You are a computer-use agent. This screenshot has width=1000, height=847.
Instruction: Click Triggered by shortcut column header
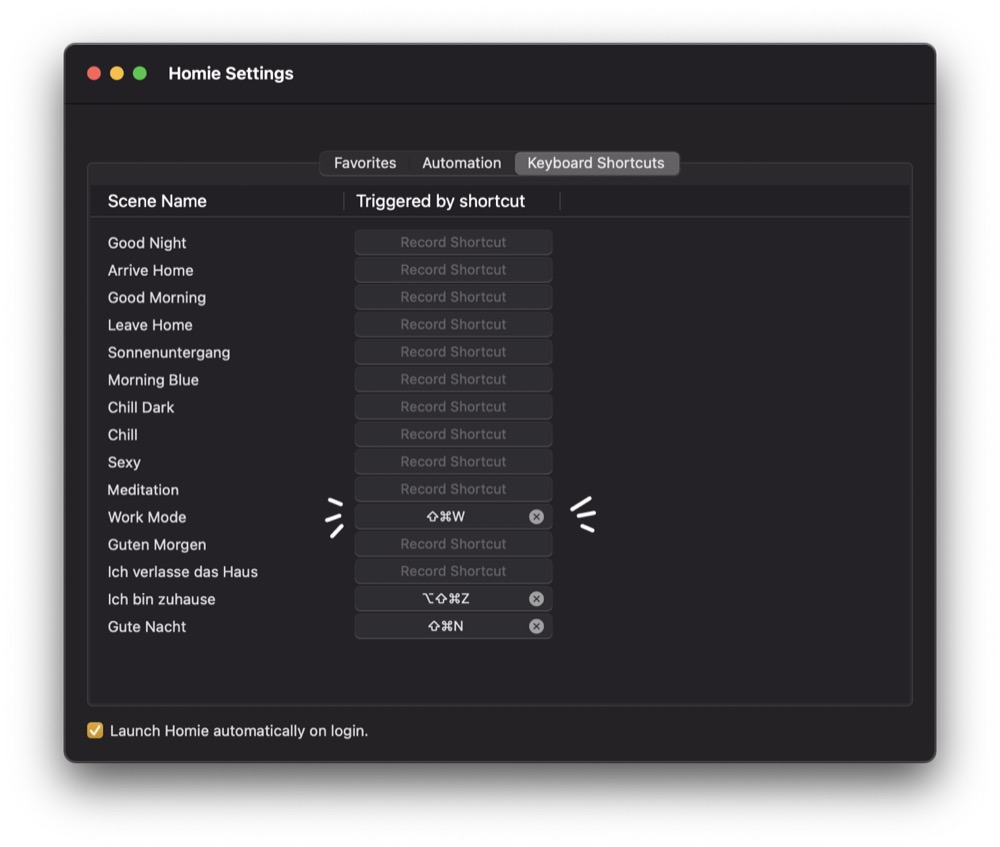441,201
